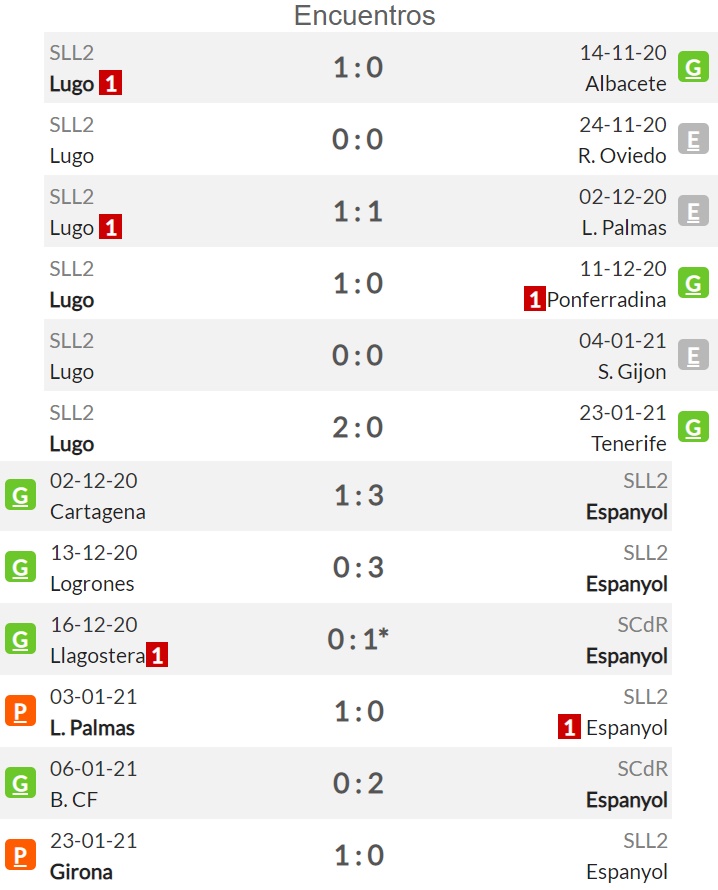Screen dimensions: 718x890
Task: Click the Encuentros heading
Action: coord(364,15)
